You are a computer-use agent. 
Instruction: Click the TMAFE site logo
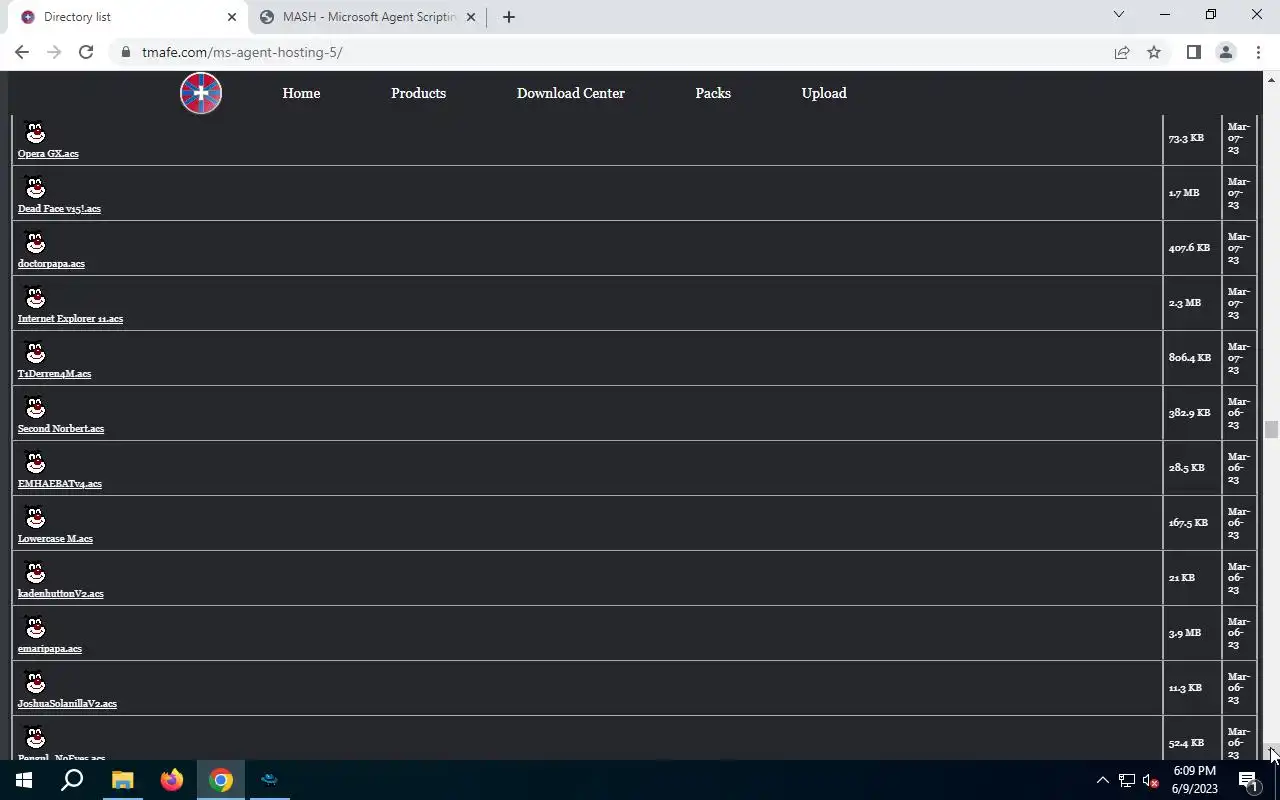click(201, 93)
